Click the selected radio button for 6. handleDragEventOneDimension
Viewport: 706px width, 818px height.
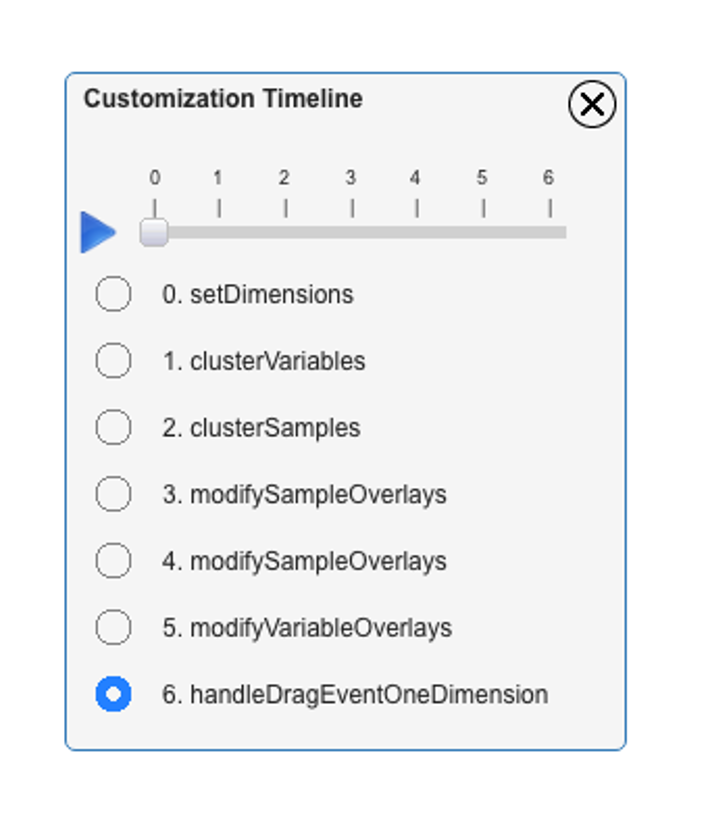click(x=113, y=694)
